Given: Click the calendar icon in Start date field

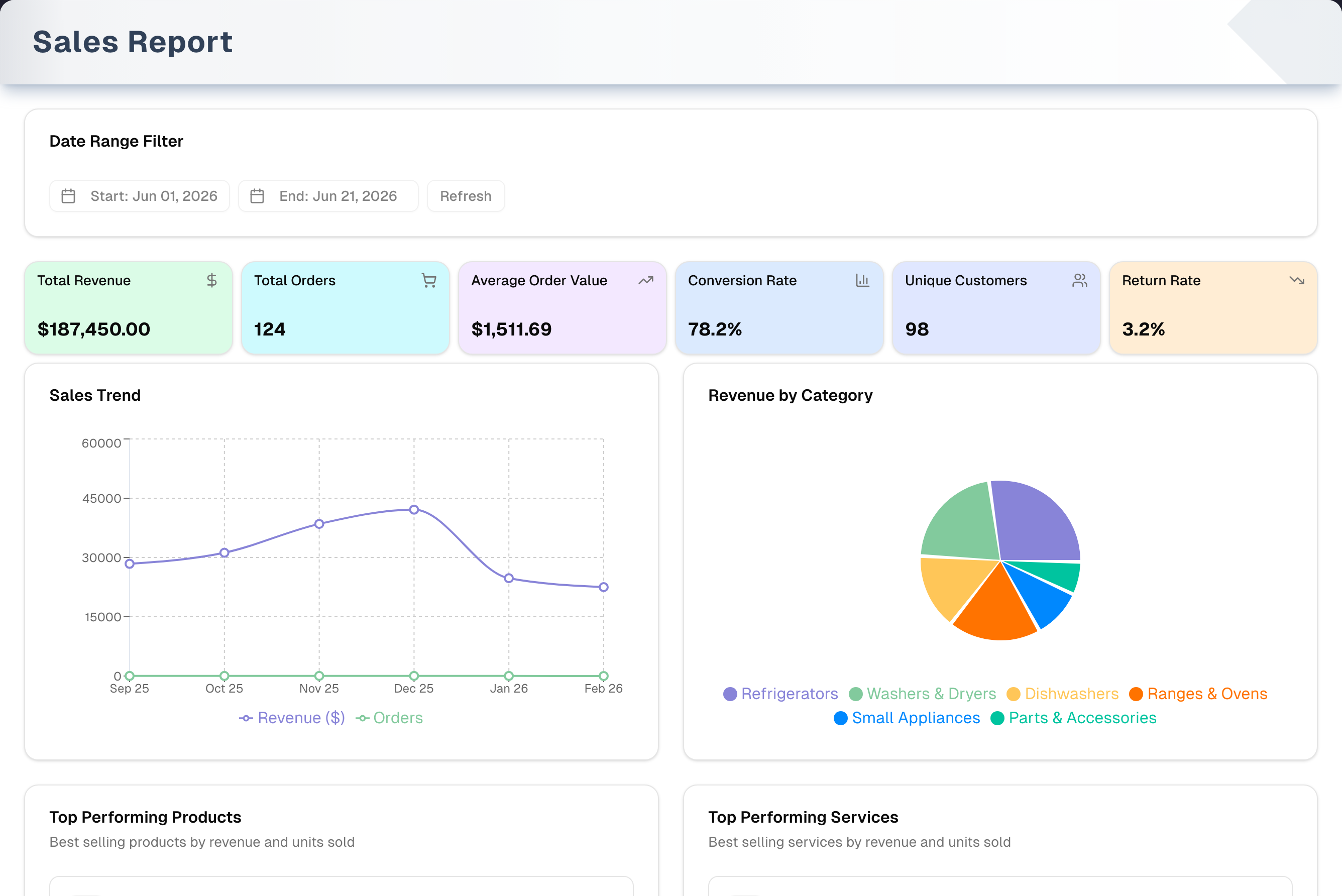Looking at the screenshot, I should (69, 196).
